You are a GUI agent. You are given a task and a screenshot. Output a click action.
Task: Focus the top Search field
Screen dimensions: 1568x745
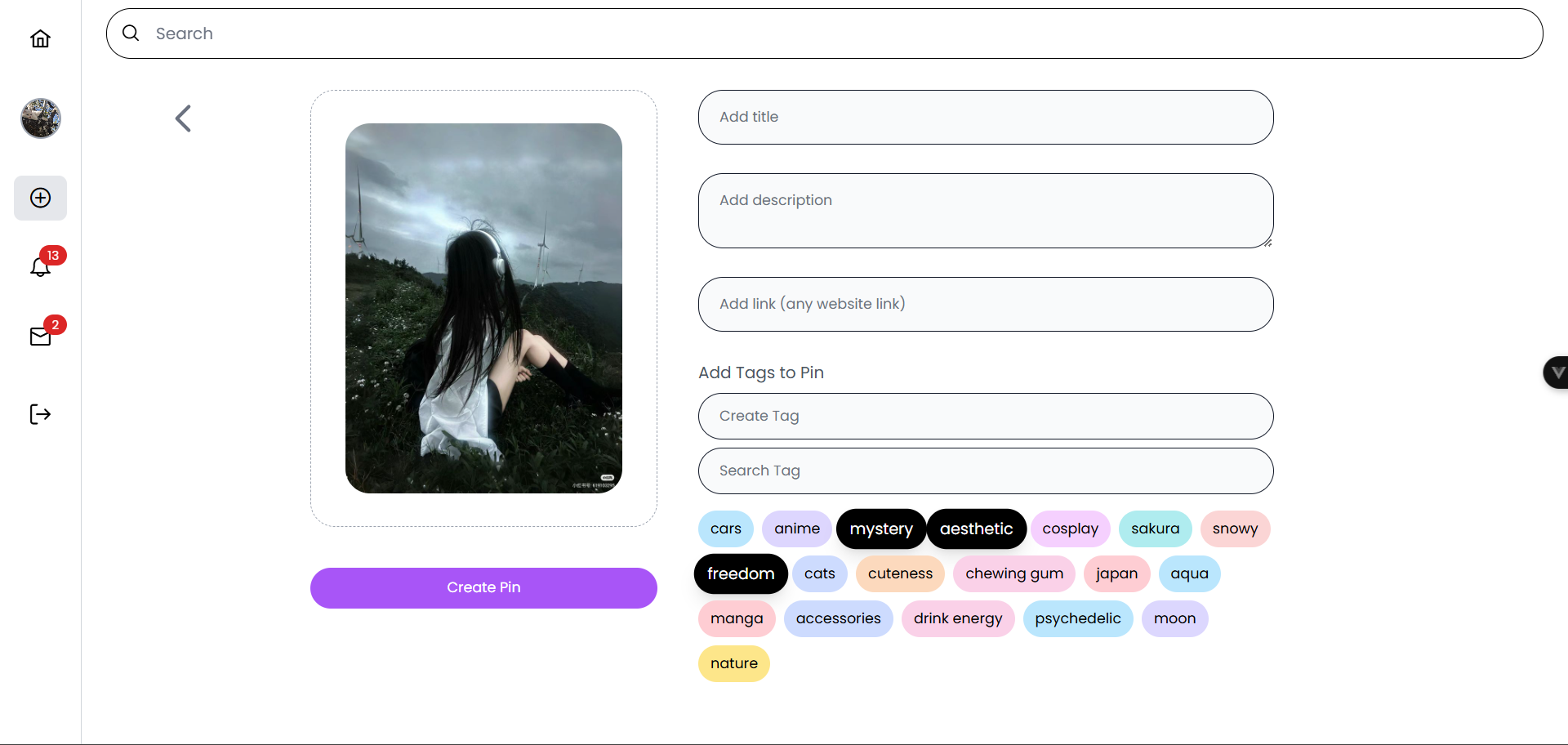(x=824, y=33)
